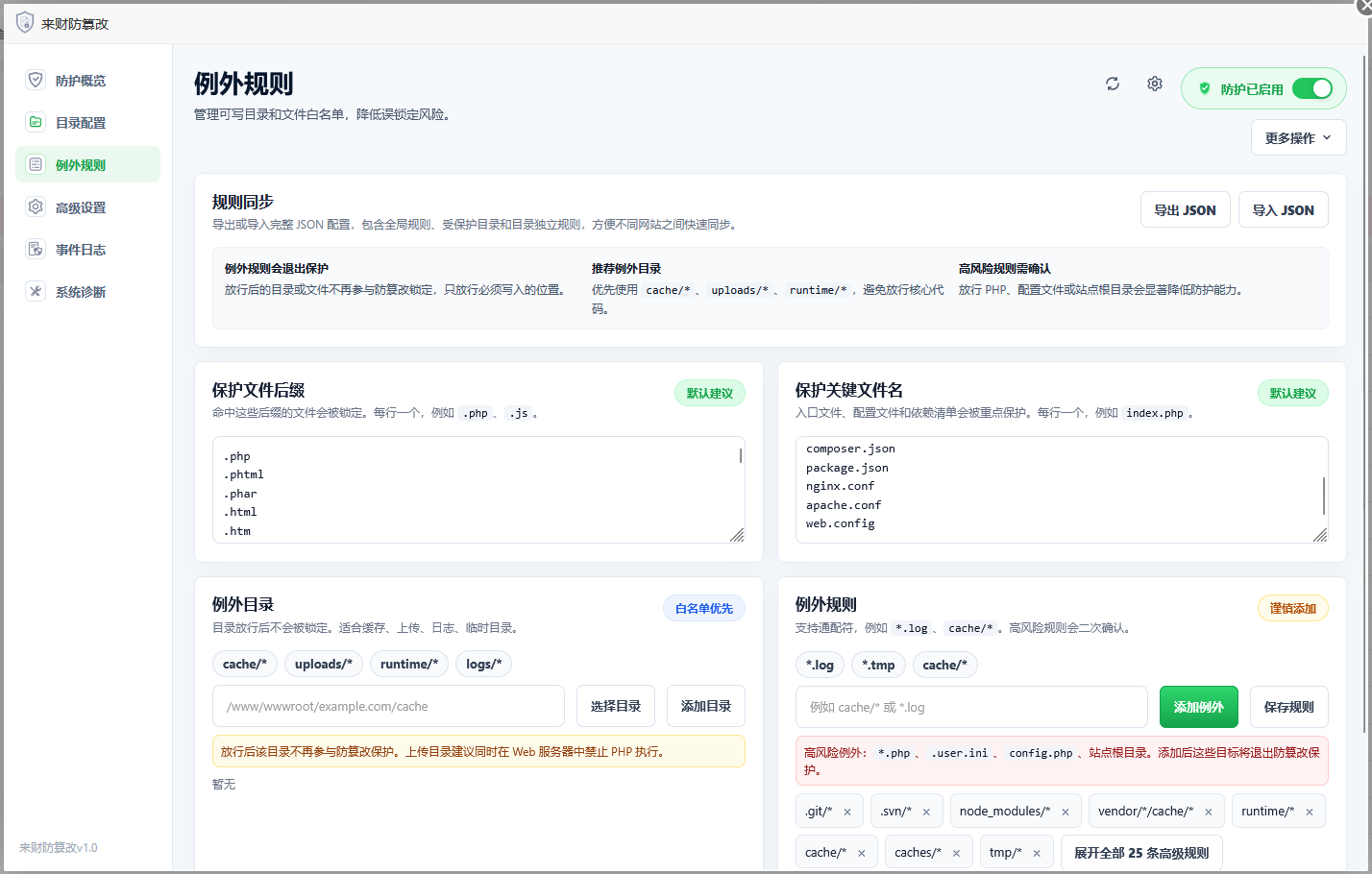The image size is (1372, 874).
Task: Remove the runtime/* advanced rule tag
Action: (1310, 812)
